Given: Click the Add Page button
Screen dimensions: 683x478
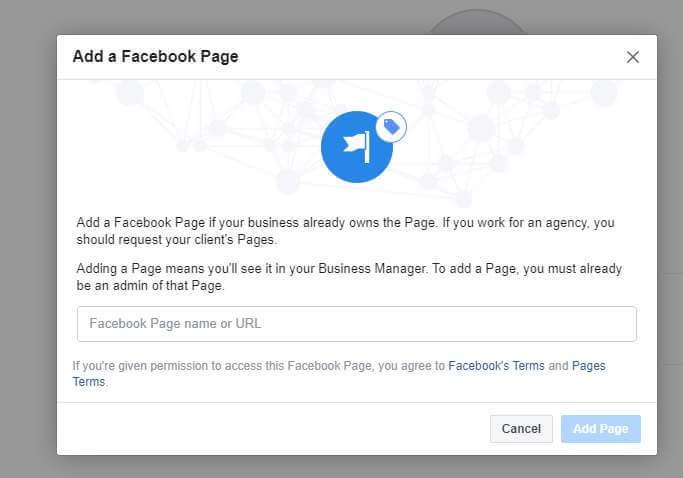Looking at the screenshot, I should click(601, 429).
